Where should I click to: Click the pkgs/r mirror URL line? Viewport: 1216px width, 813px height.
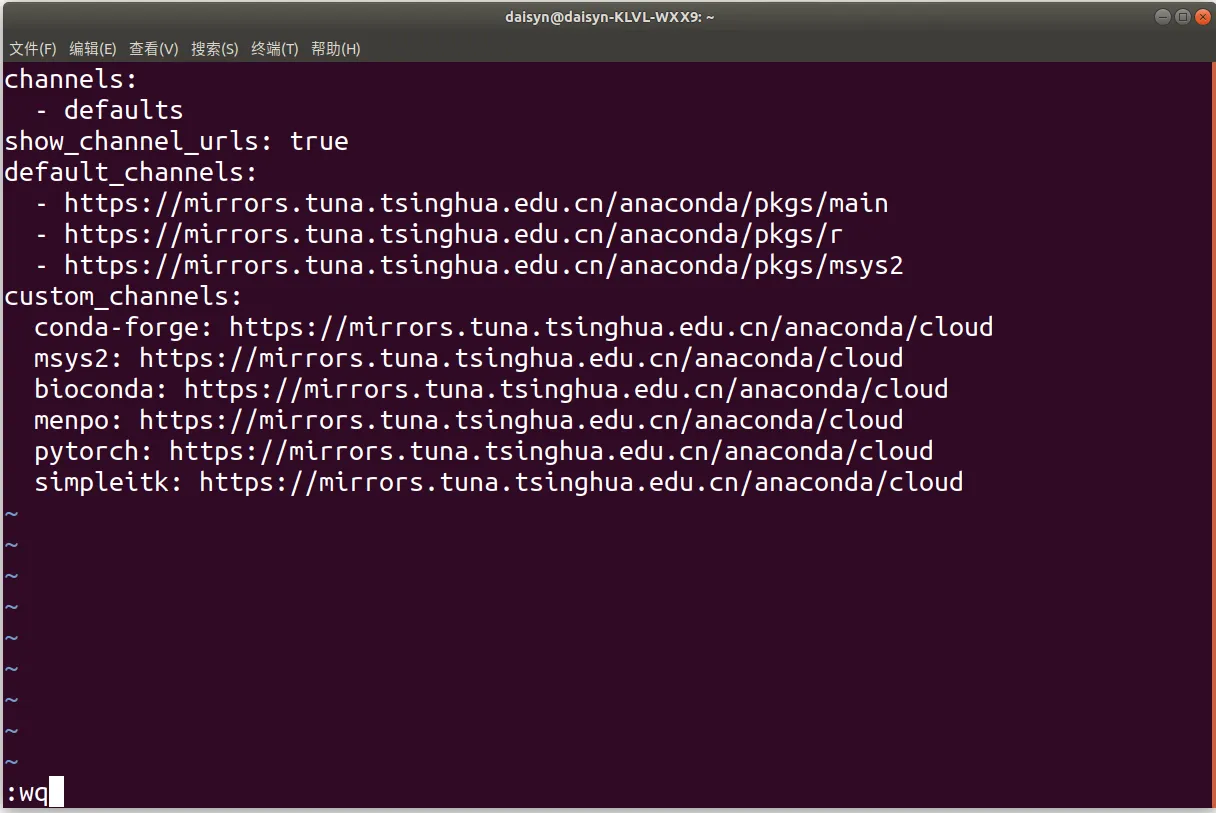coord(439,234)
